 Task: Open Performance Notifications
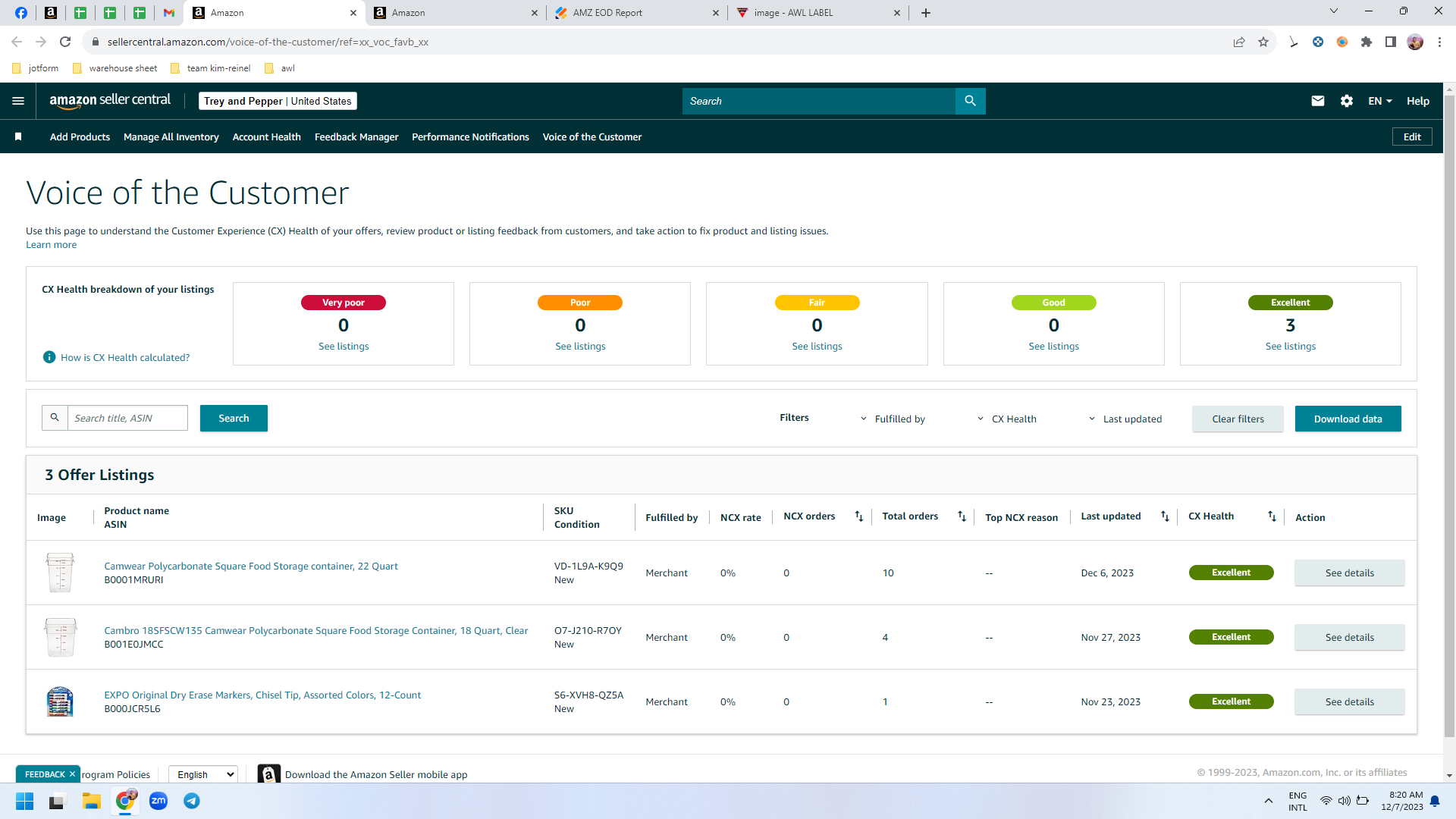click(470, 136)
